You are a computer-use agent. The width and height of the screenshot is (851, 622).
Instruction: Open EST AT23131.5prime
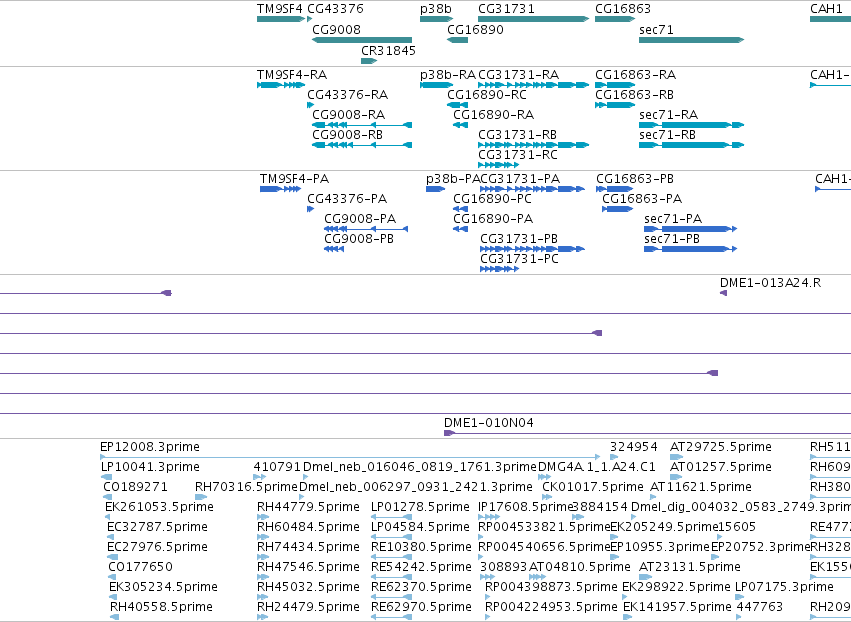(x=646, y=577)
